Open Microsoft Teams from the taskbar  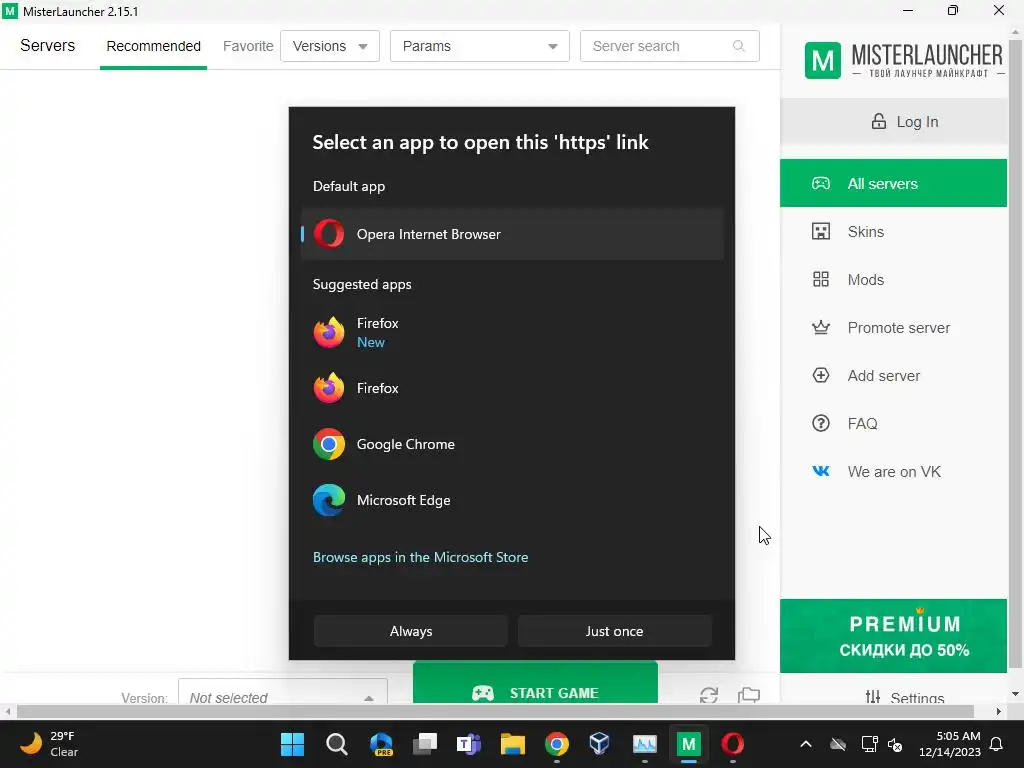pyautogui.click(x=468, y=744)
